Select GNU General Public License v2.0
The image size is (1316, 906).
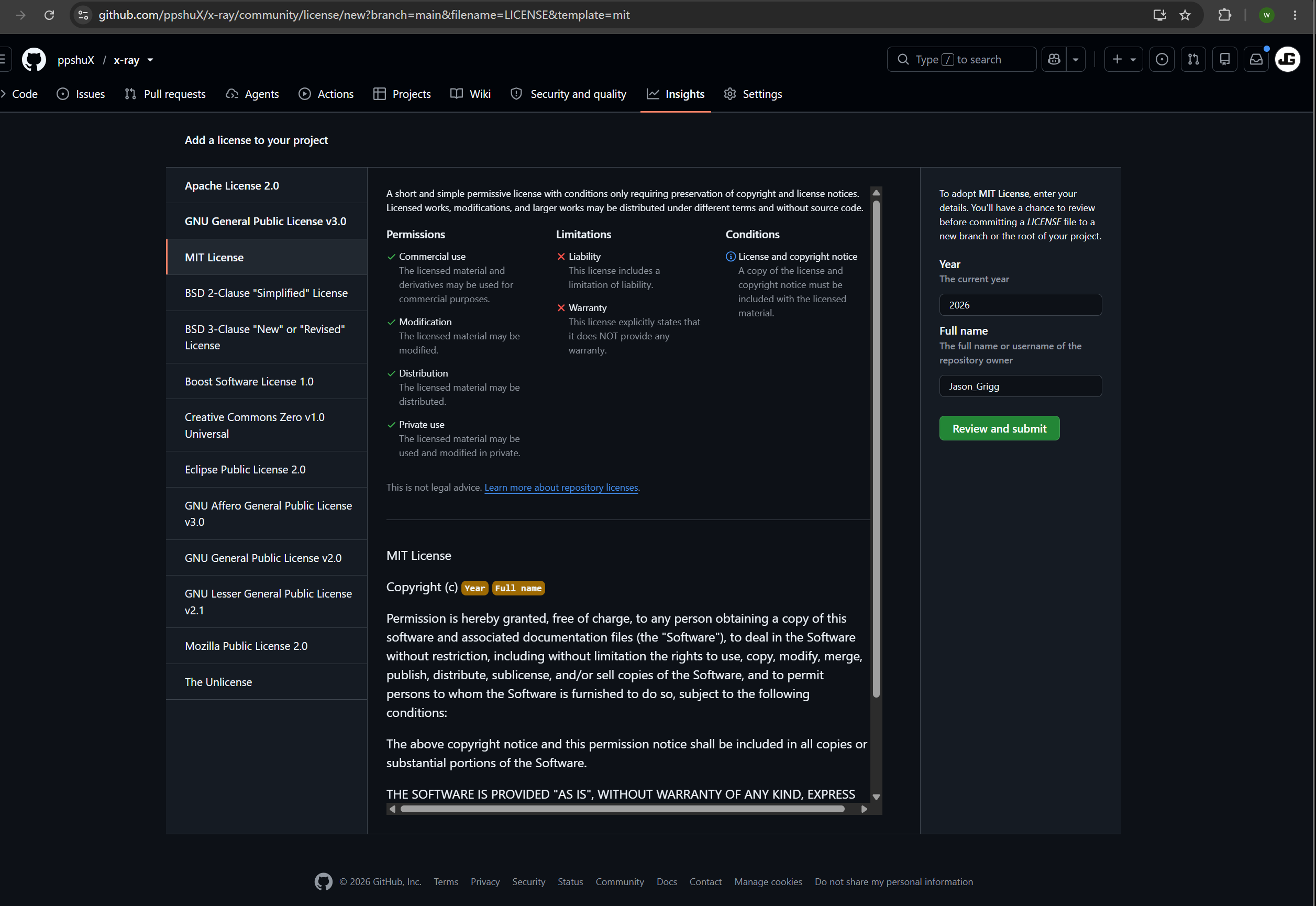(x=267, y=558)
